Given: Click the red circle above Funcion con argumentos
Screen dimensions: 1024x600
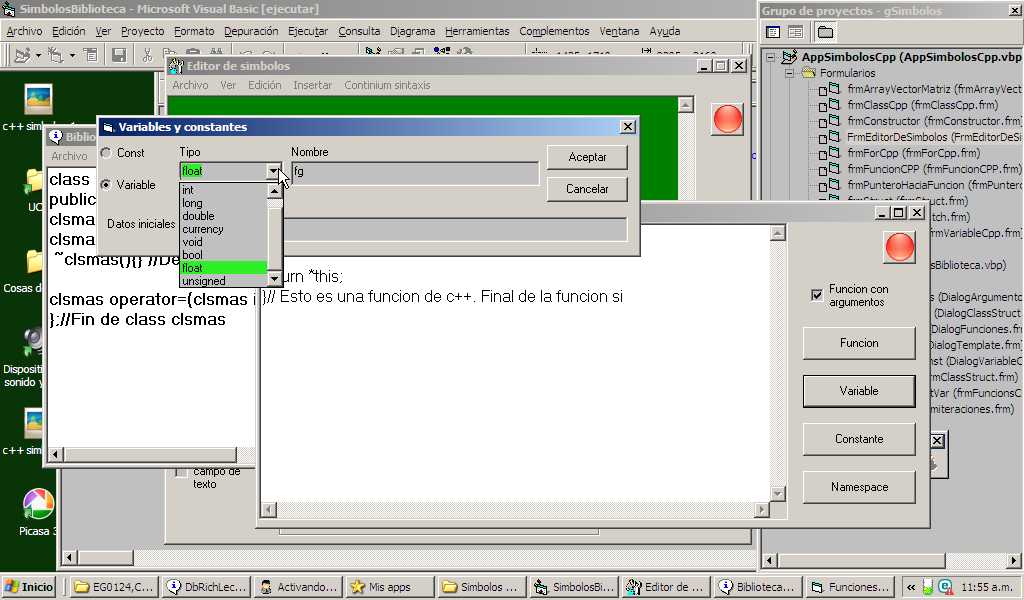Looking at the screenshot, I should (899, 247).
